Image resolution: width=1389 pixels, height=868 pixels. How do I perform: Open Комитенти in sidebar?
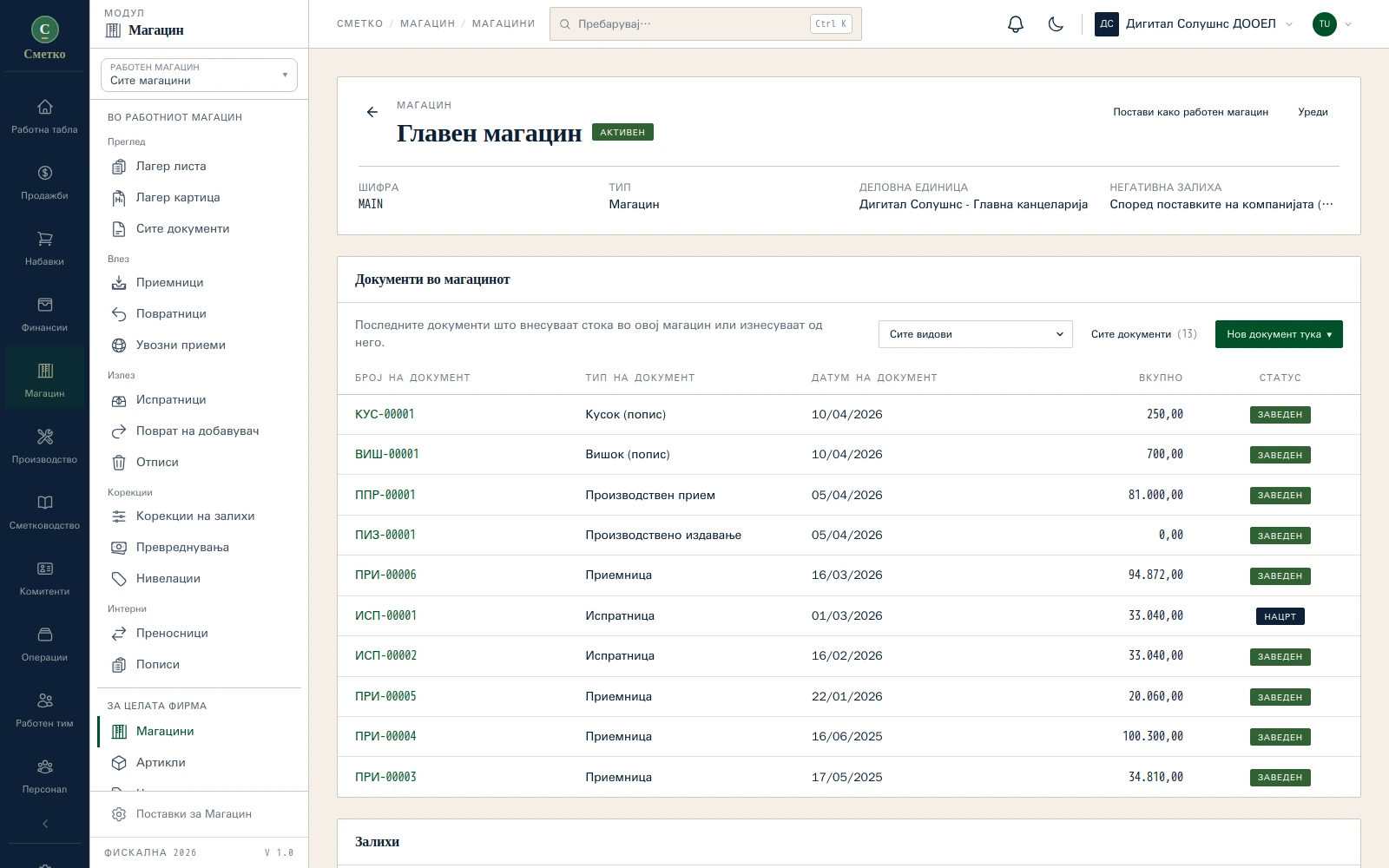[x=44, y=578]
